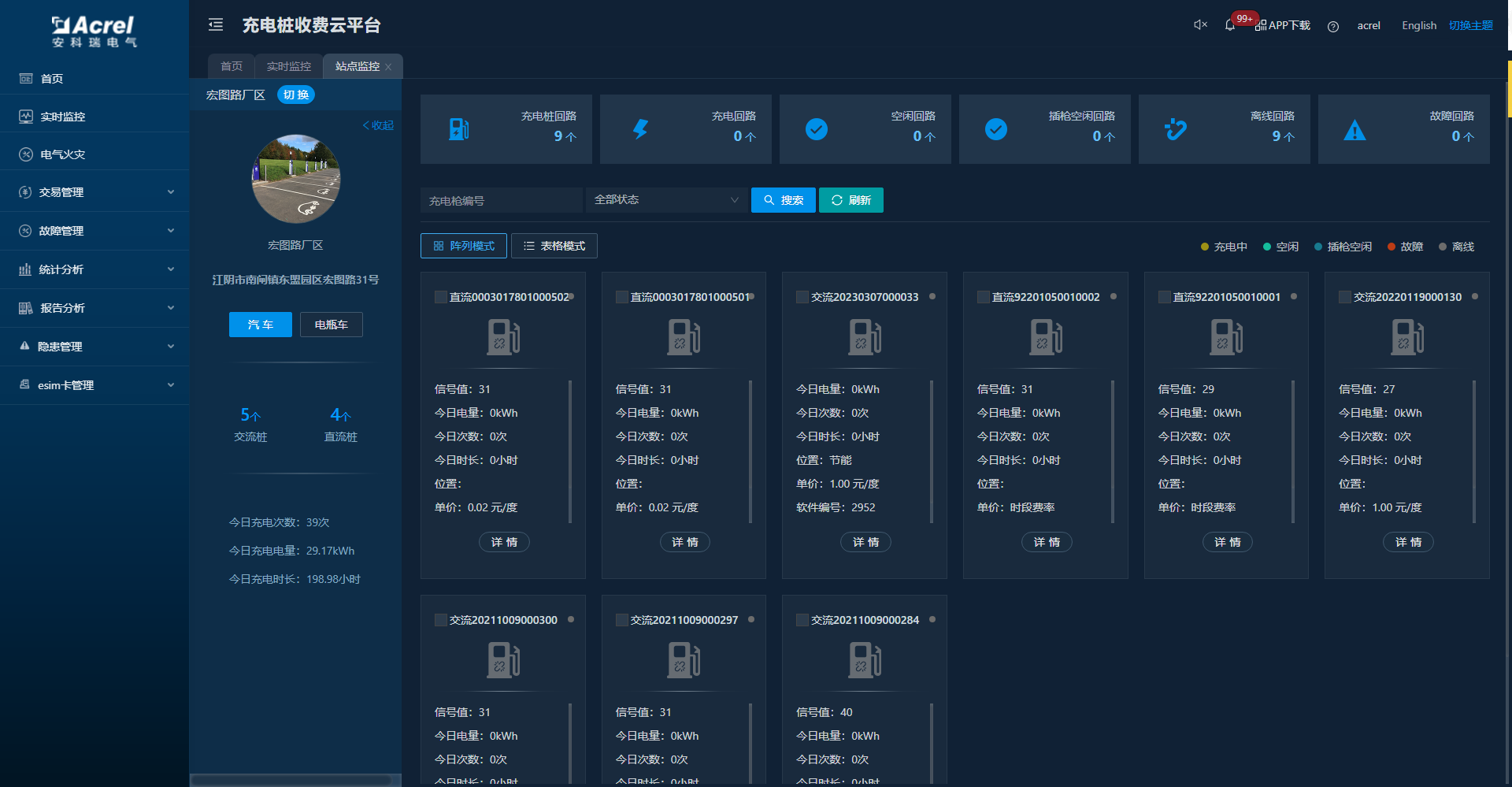Click the 故障回路 warning triangle icon
The width and height of the screenshot is (1512, 787).
coord(1354,130)
